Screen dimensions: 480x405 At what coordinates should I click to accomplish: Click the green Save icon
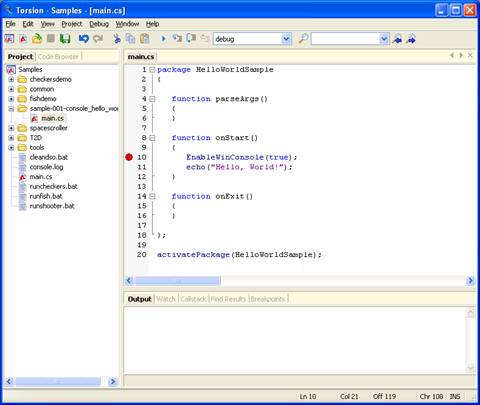pyautogui.click(x=65, y=39)
